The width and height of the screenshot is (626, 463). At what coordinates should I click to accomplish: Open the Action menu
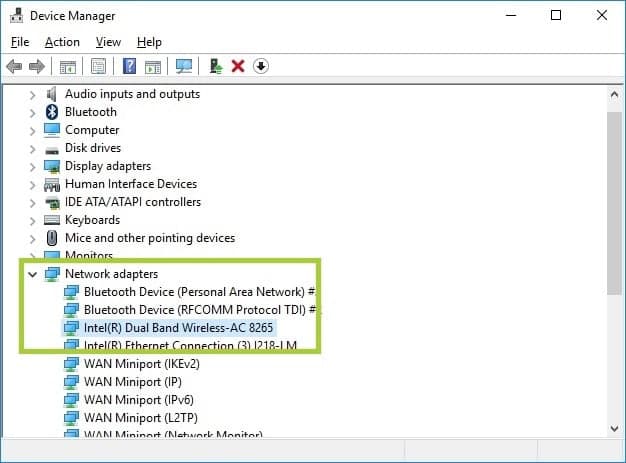pos(62,42)
